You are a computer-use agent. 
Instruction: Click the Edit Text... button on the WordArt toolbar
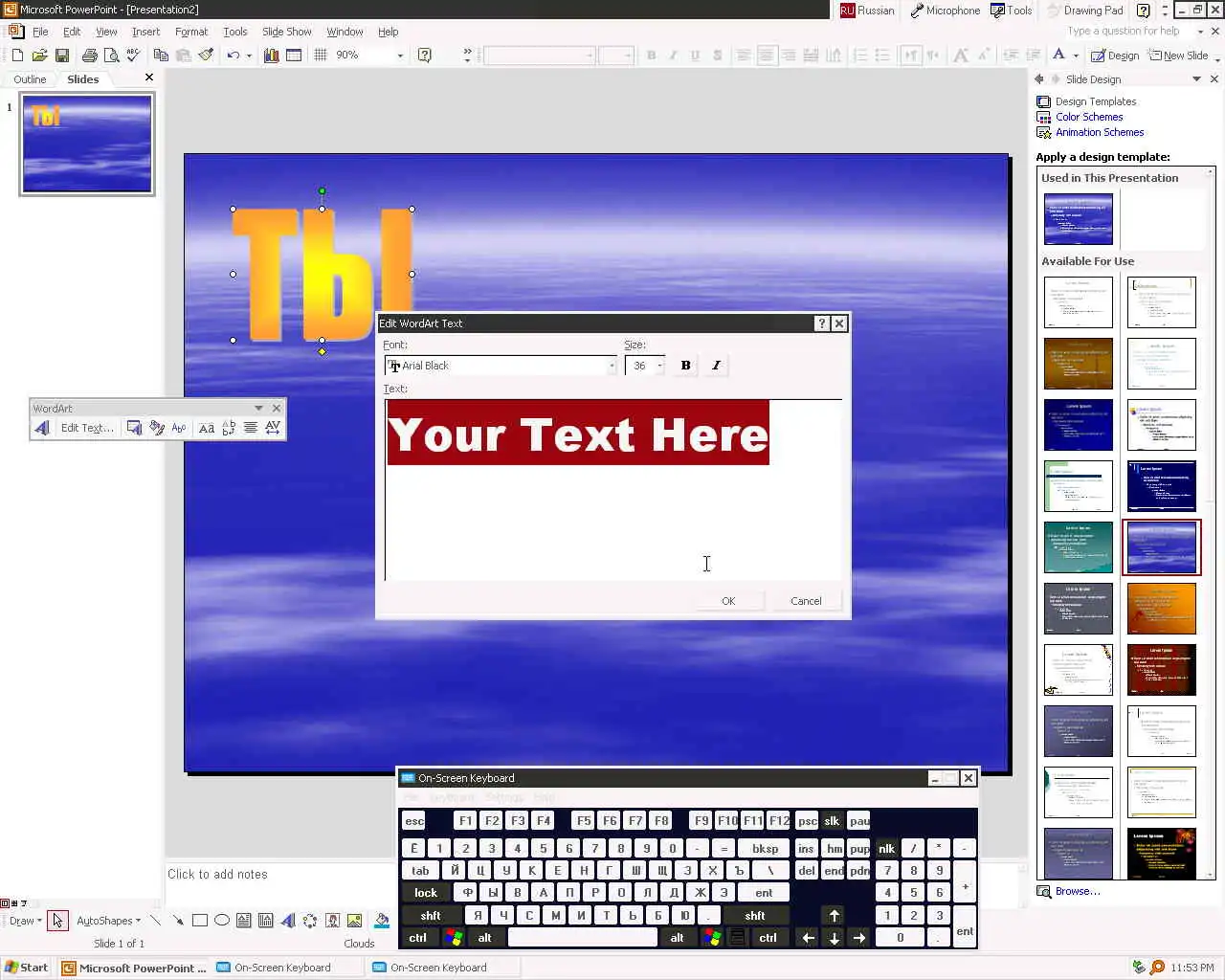tap(87, 428)
